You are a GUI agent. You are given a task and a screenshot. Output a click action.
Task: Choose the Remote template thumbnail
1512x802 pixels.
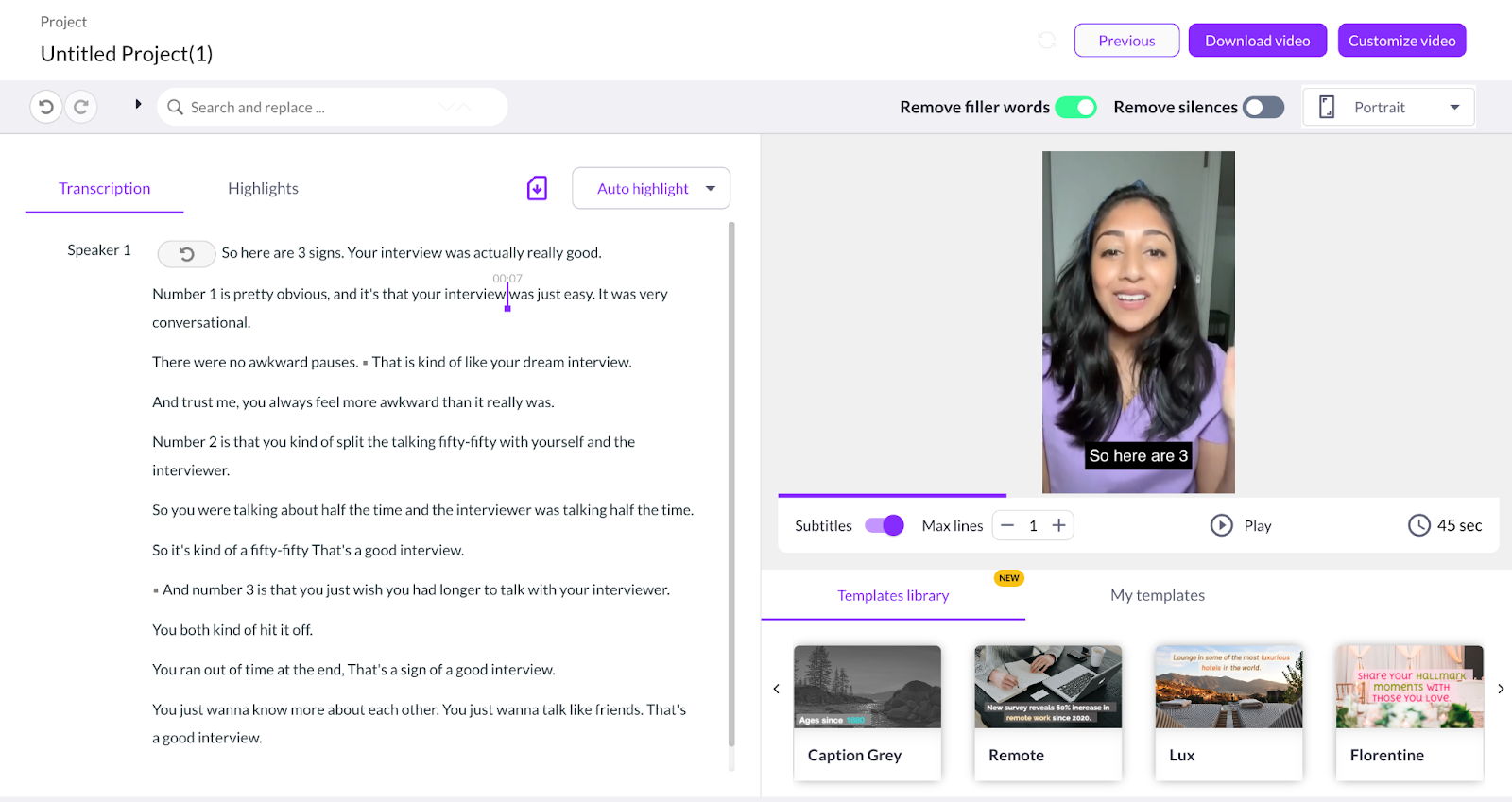(1048, 687)
